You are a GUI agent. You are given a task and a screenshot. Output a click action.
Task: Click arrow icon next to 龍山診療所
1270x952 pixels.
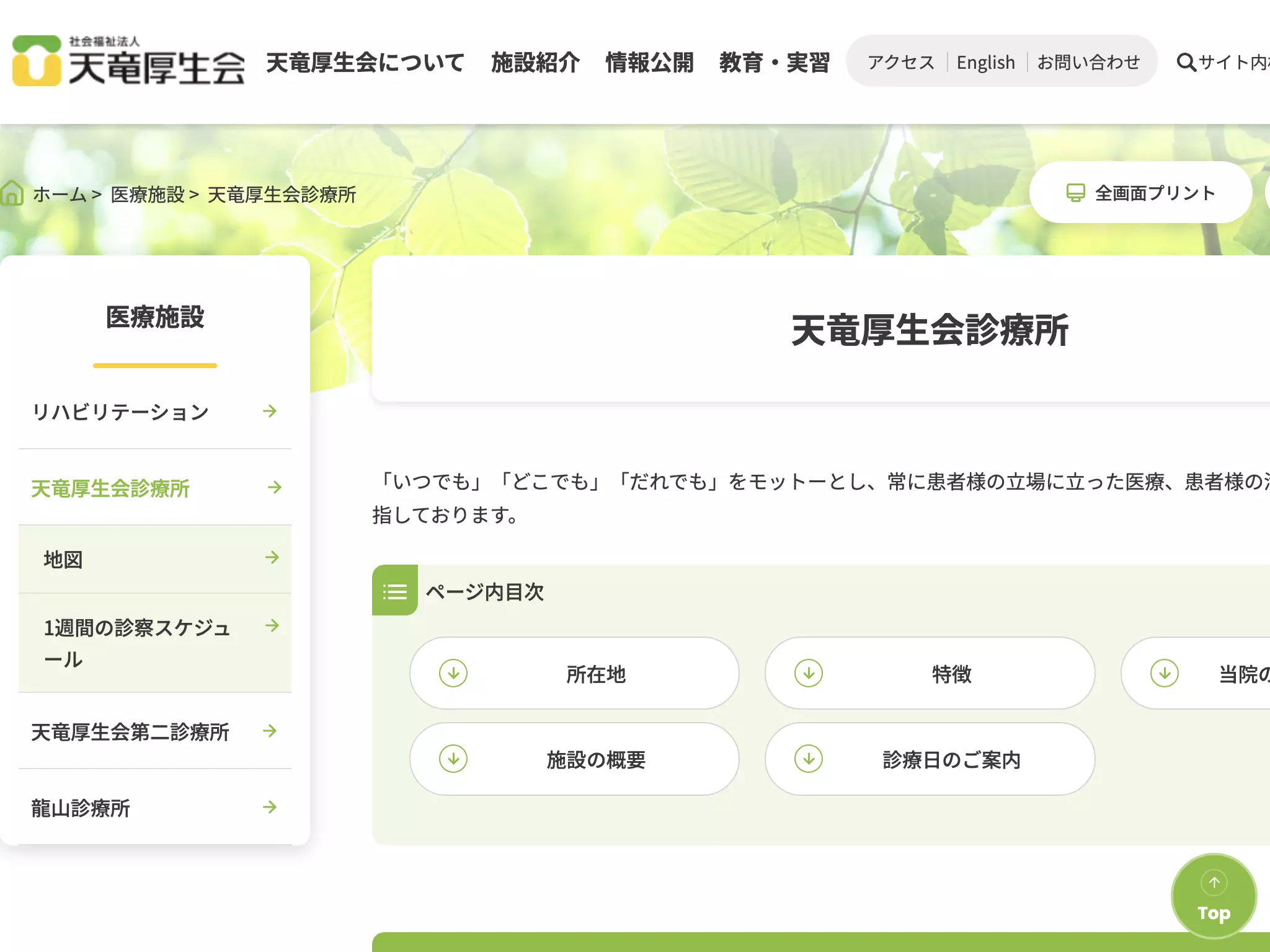270,807
